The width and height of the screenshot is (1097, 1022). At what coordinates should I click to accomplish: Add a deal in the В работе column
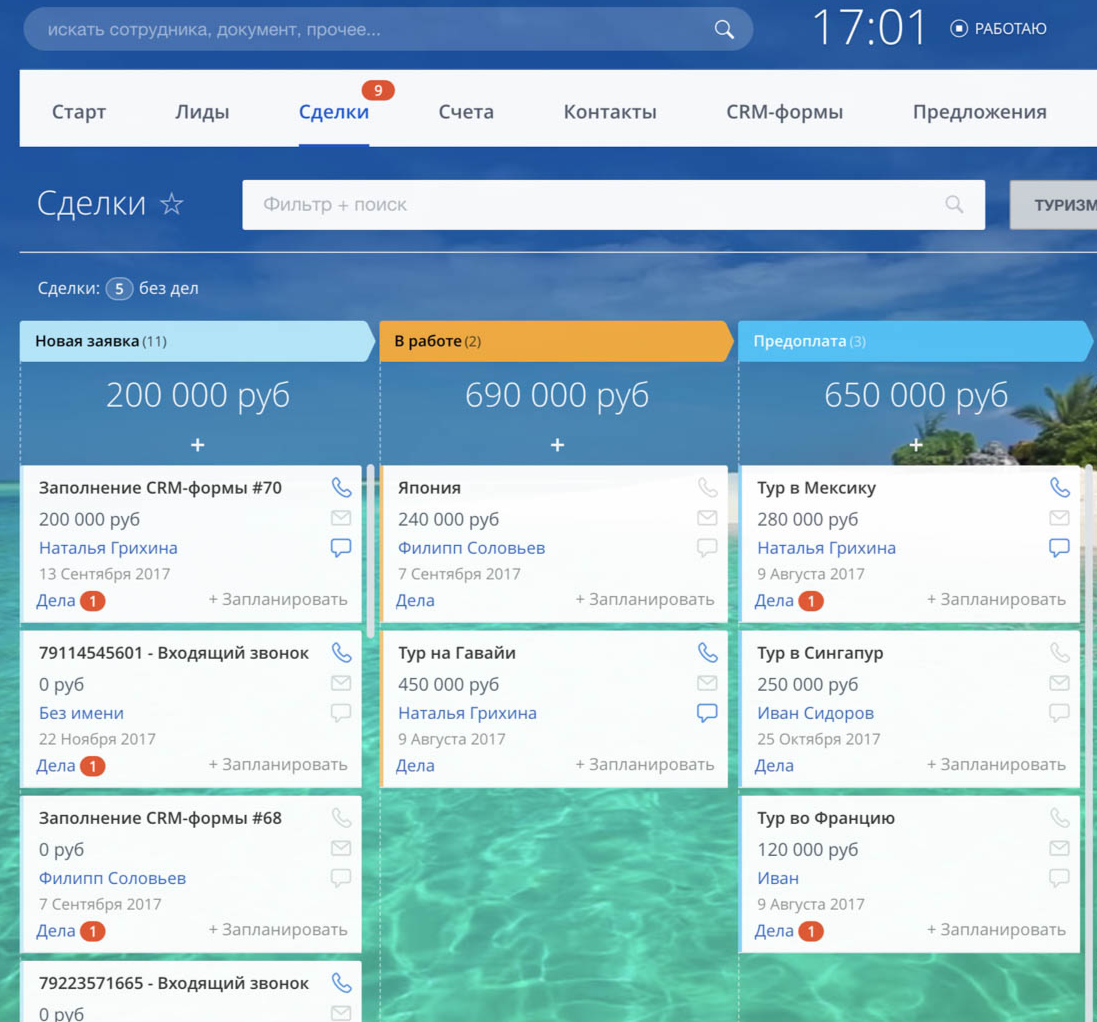pos(558,445)
